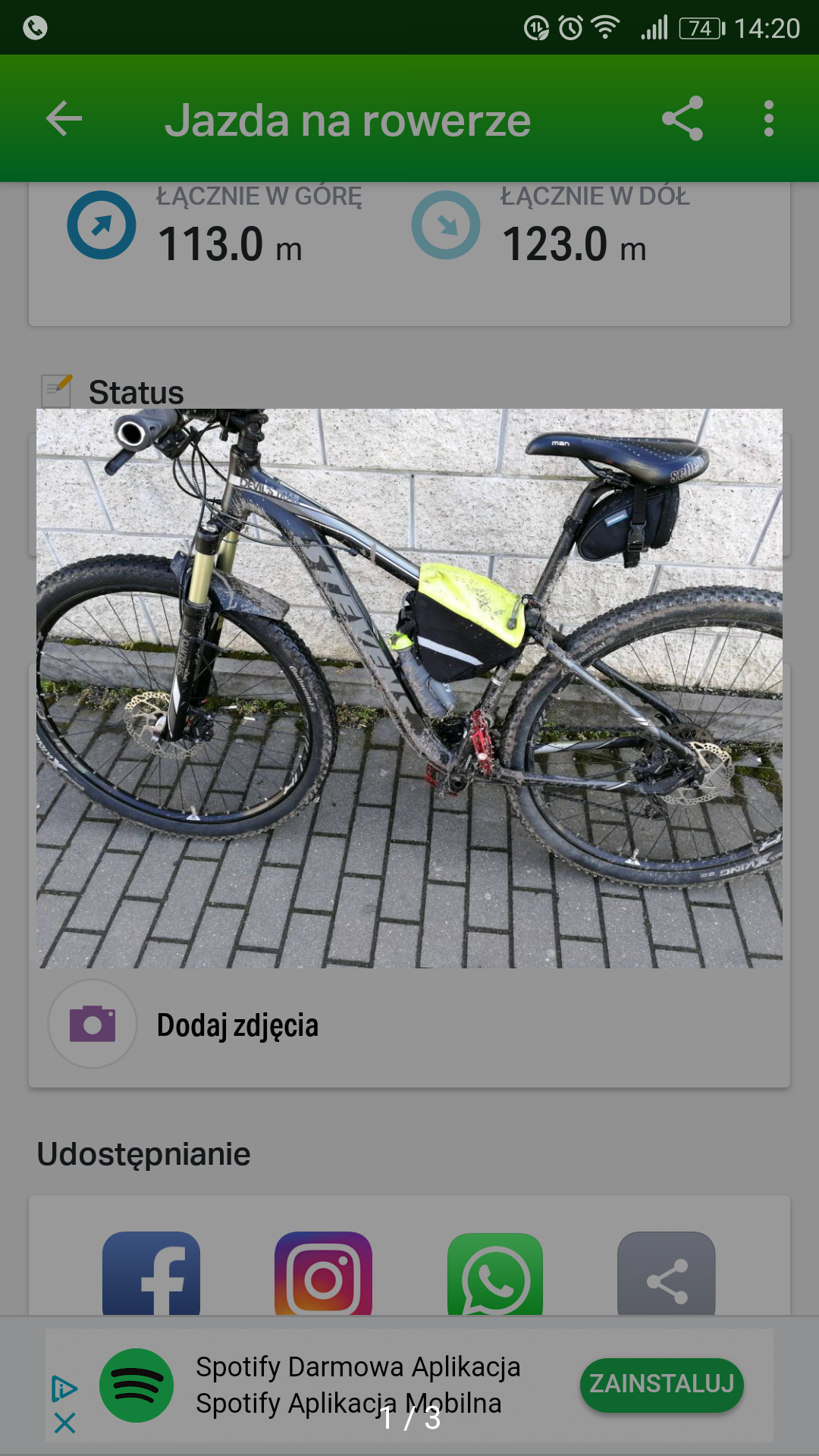Tap the Dodaj zdjęcia label
Screen dimensions: 819x1456
[x=237, y=1025]
